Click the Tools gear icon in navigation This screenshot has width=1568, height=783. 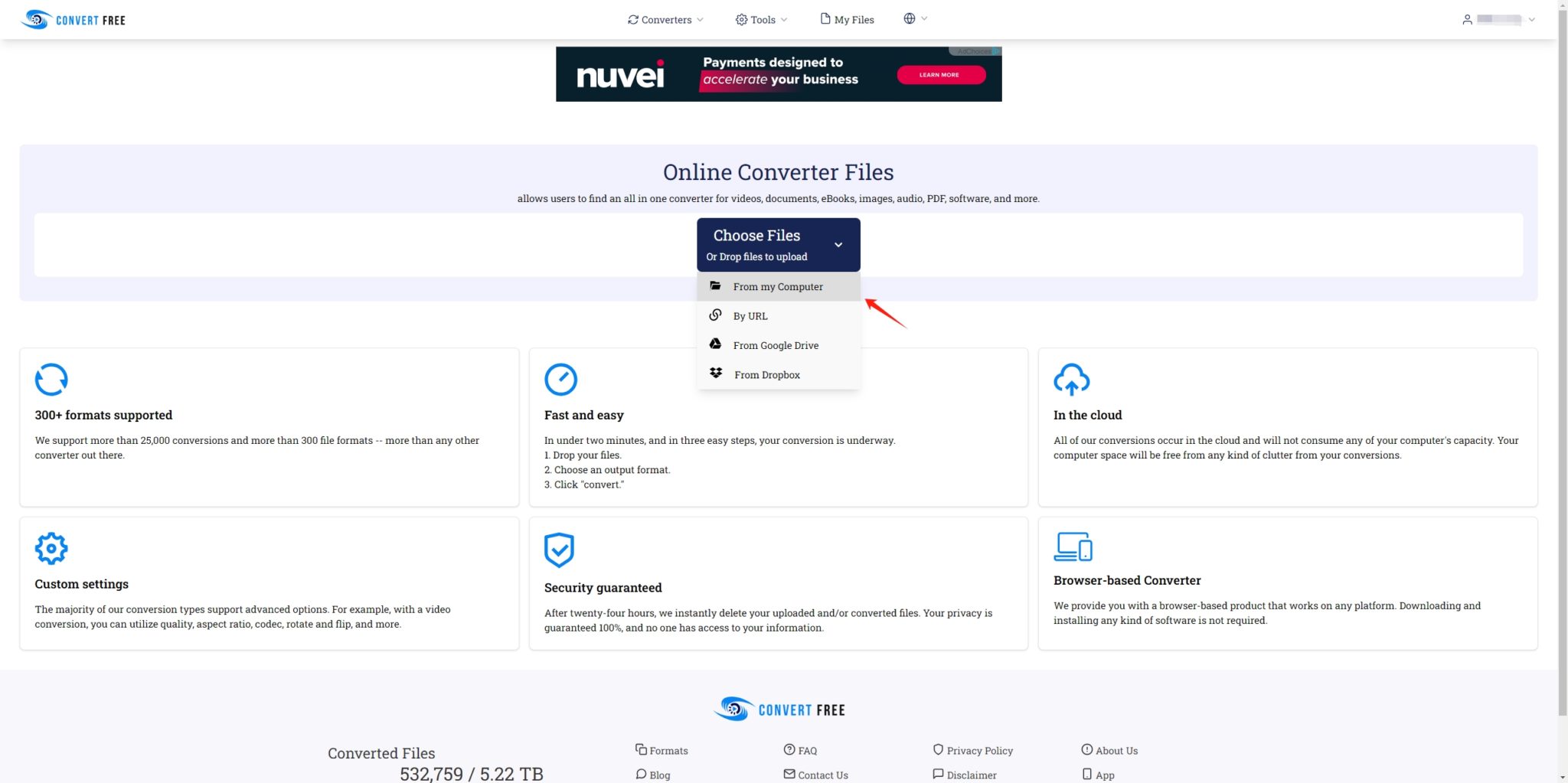point(740,18)
